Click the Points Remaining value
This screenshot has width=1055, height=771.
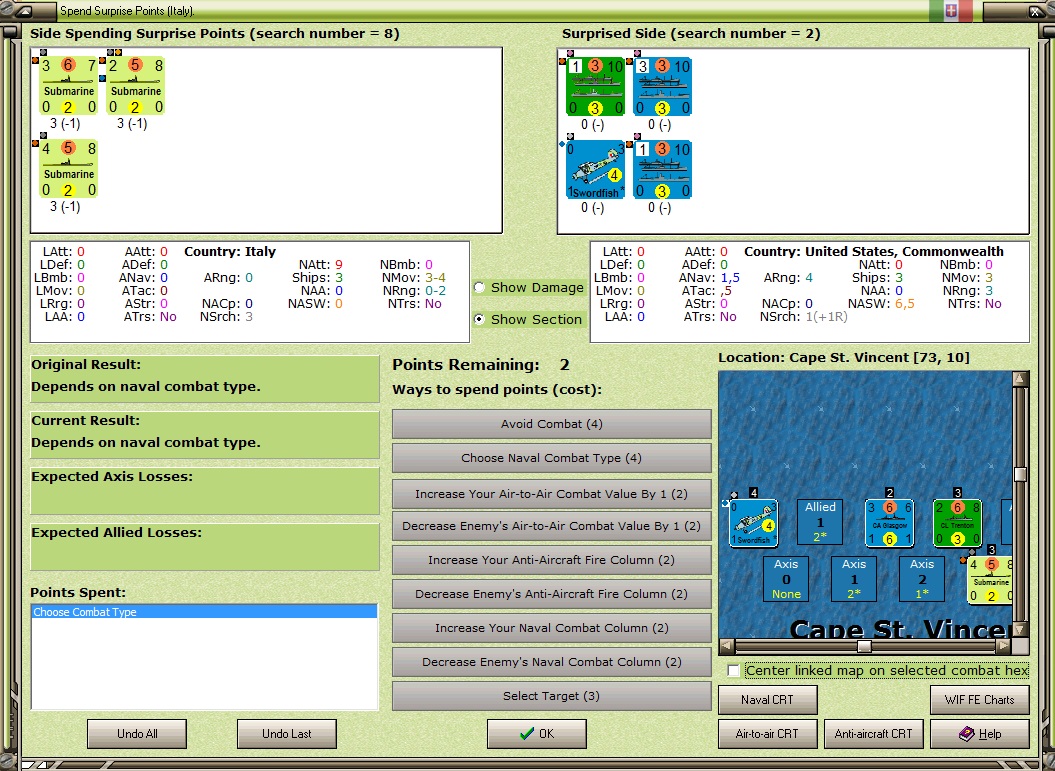click(x=565, y=365)
